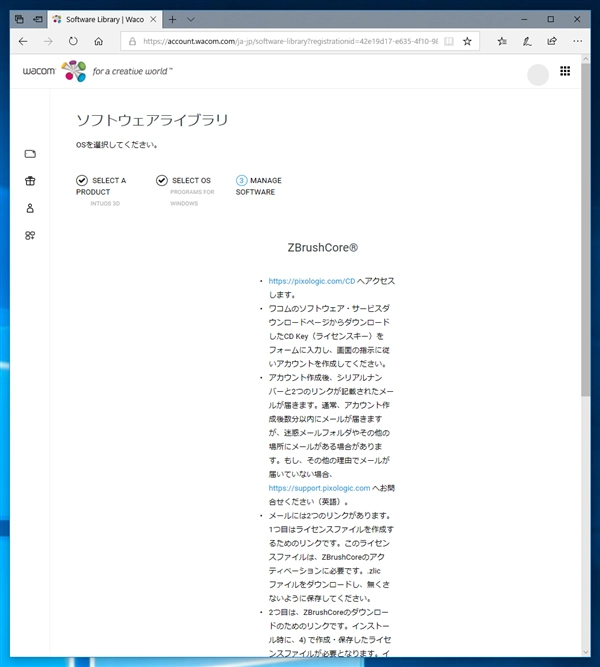Open the devices sidebar icon
600x667 pixels.
point(30,154)
